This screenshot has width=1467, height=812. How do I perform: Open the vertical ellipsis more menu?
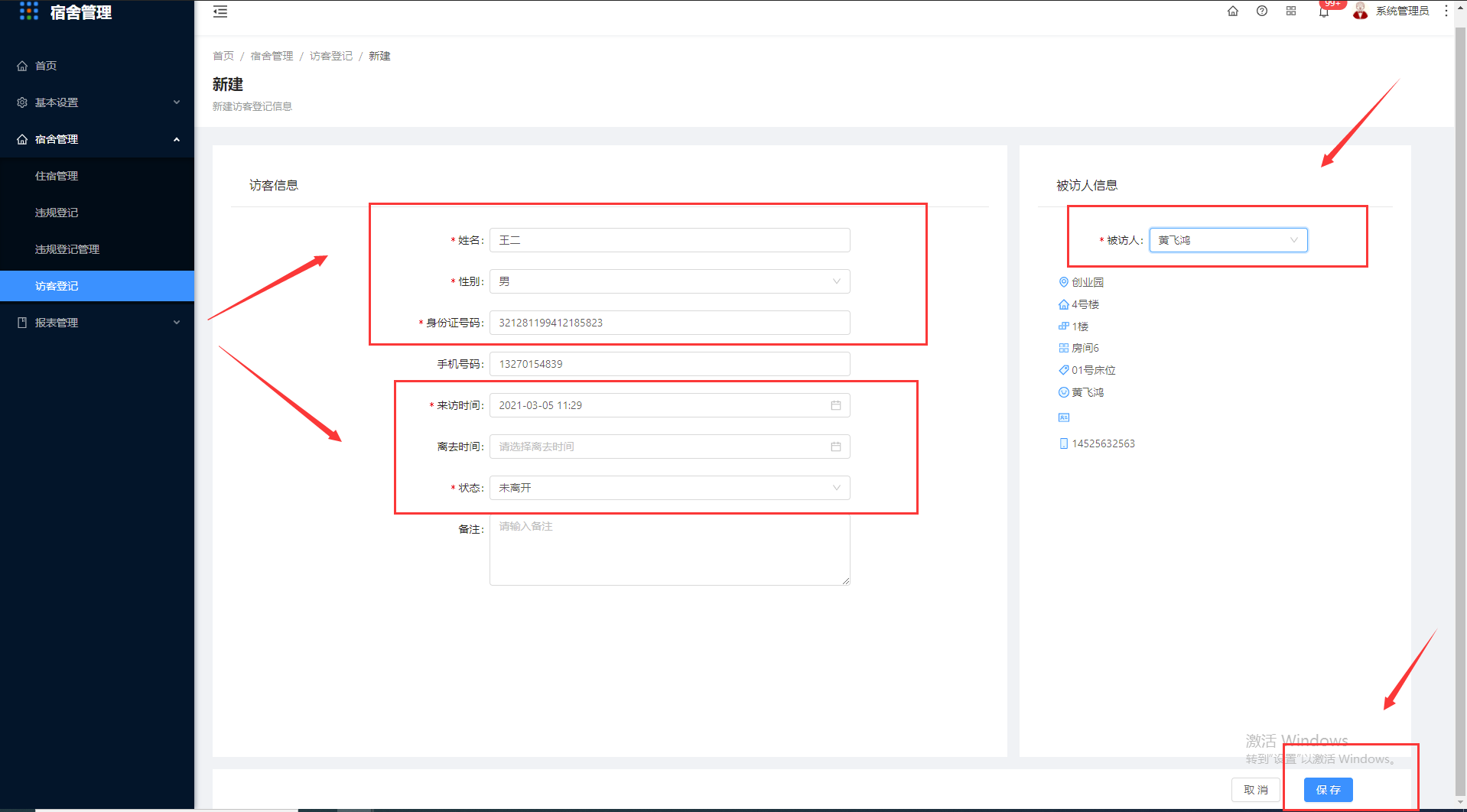(1446, 11)
